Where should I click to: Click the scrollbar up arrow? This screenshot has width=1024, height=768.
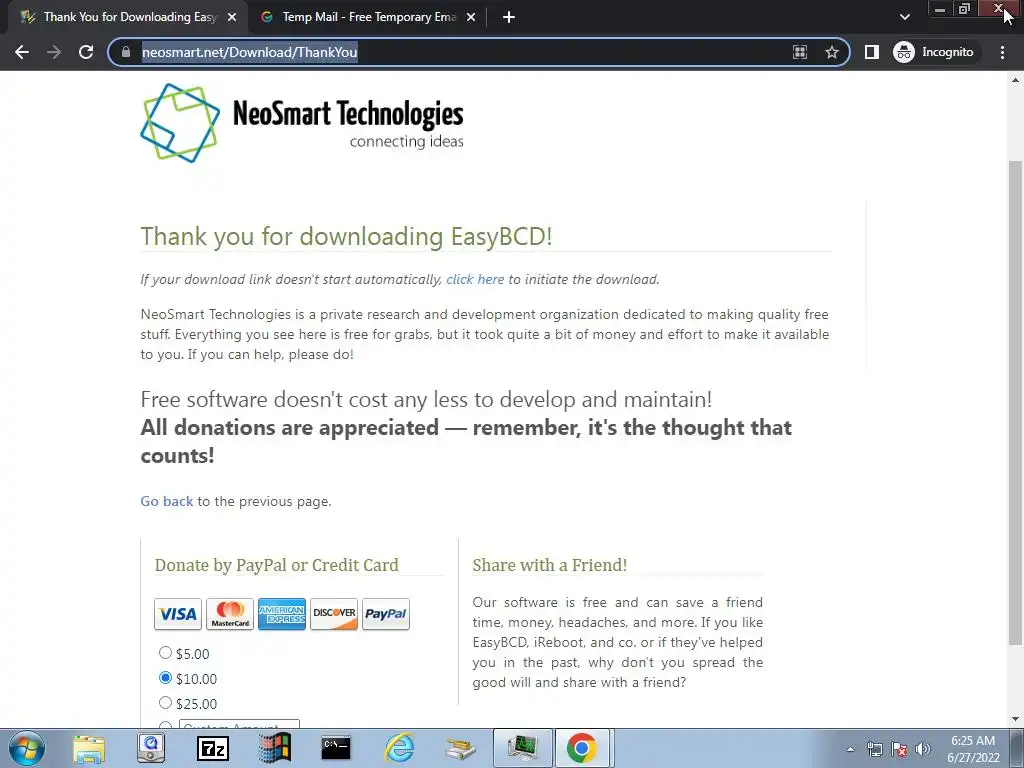(1015, 80)
